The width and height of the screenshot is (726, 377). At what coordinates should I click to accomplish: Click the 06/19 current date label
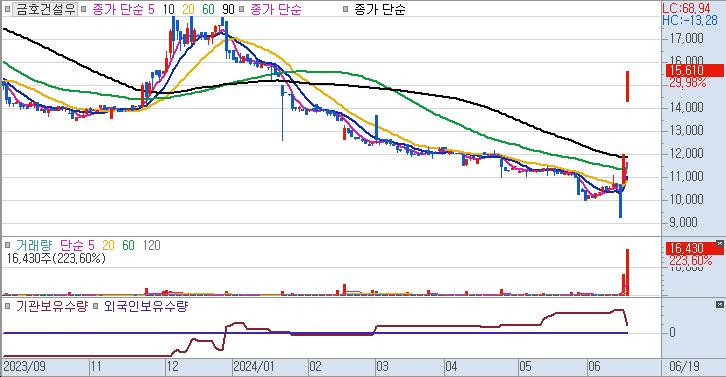pyautogui.click(x=684, y=367)
